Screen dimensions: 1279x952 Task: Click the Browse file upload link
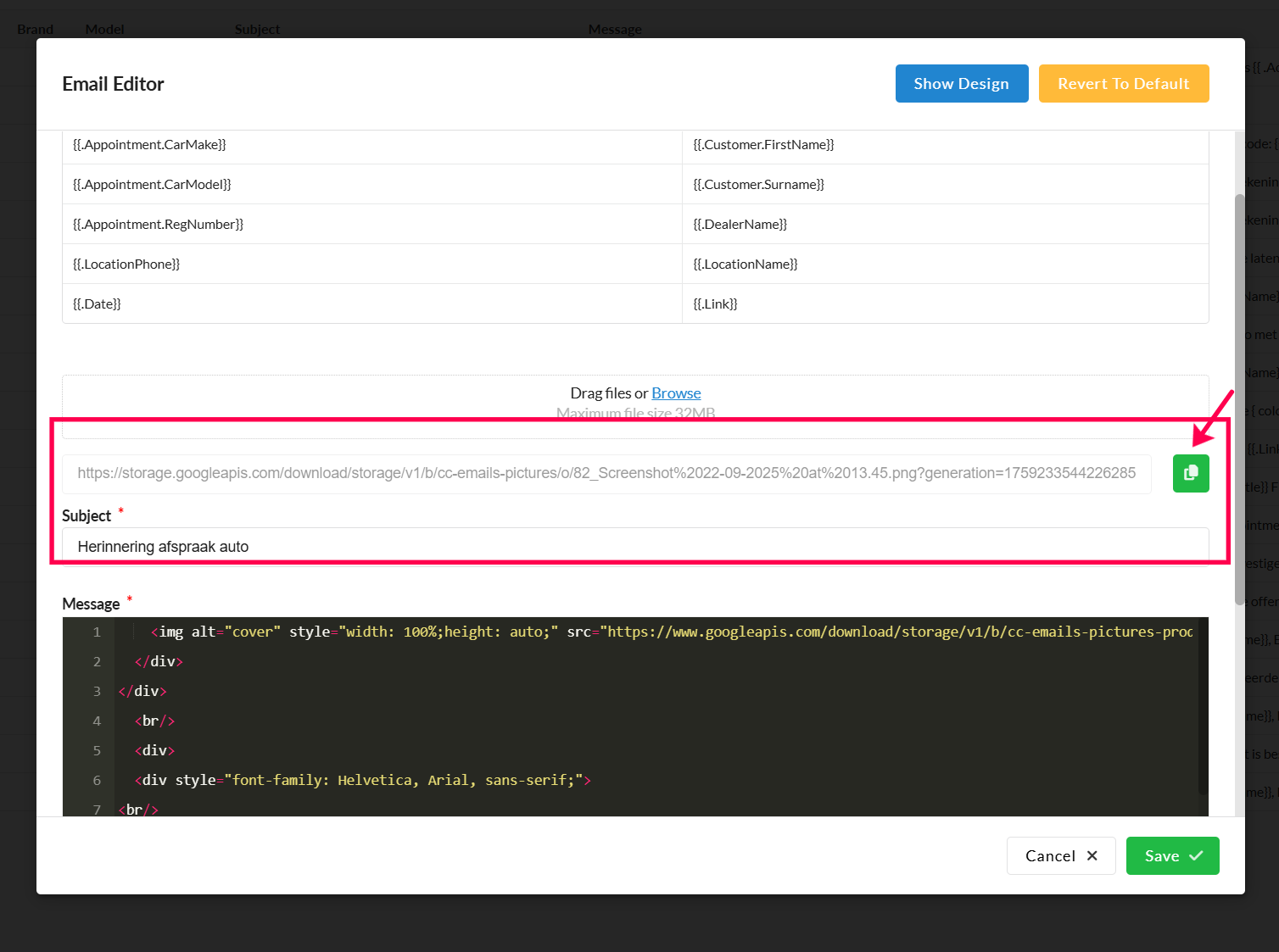[676, 393]
